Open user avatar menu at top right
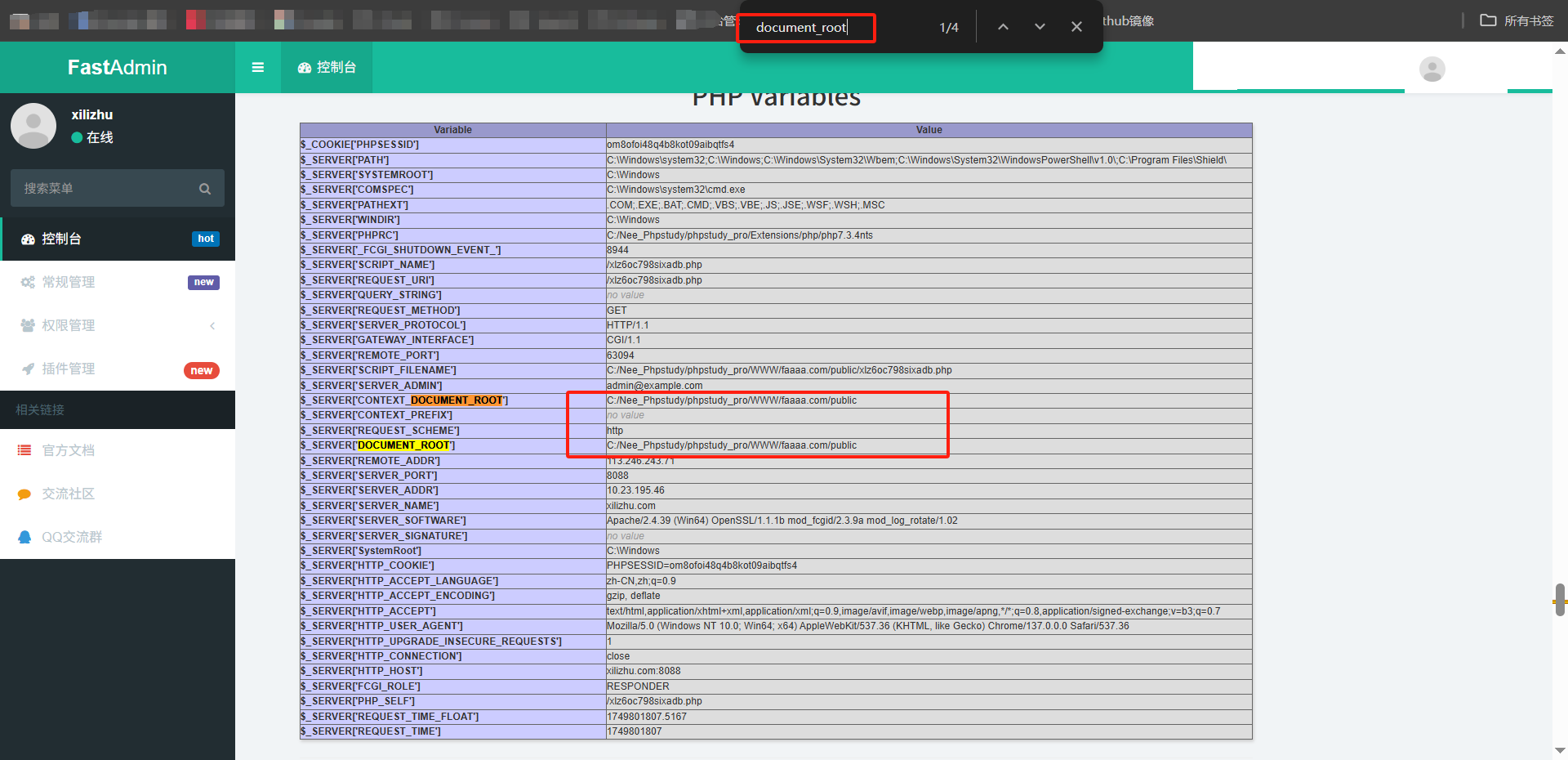The image size is (1568, 760). click(x=1432, y=69)
